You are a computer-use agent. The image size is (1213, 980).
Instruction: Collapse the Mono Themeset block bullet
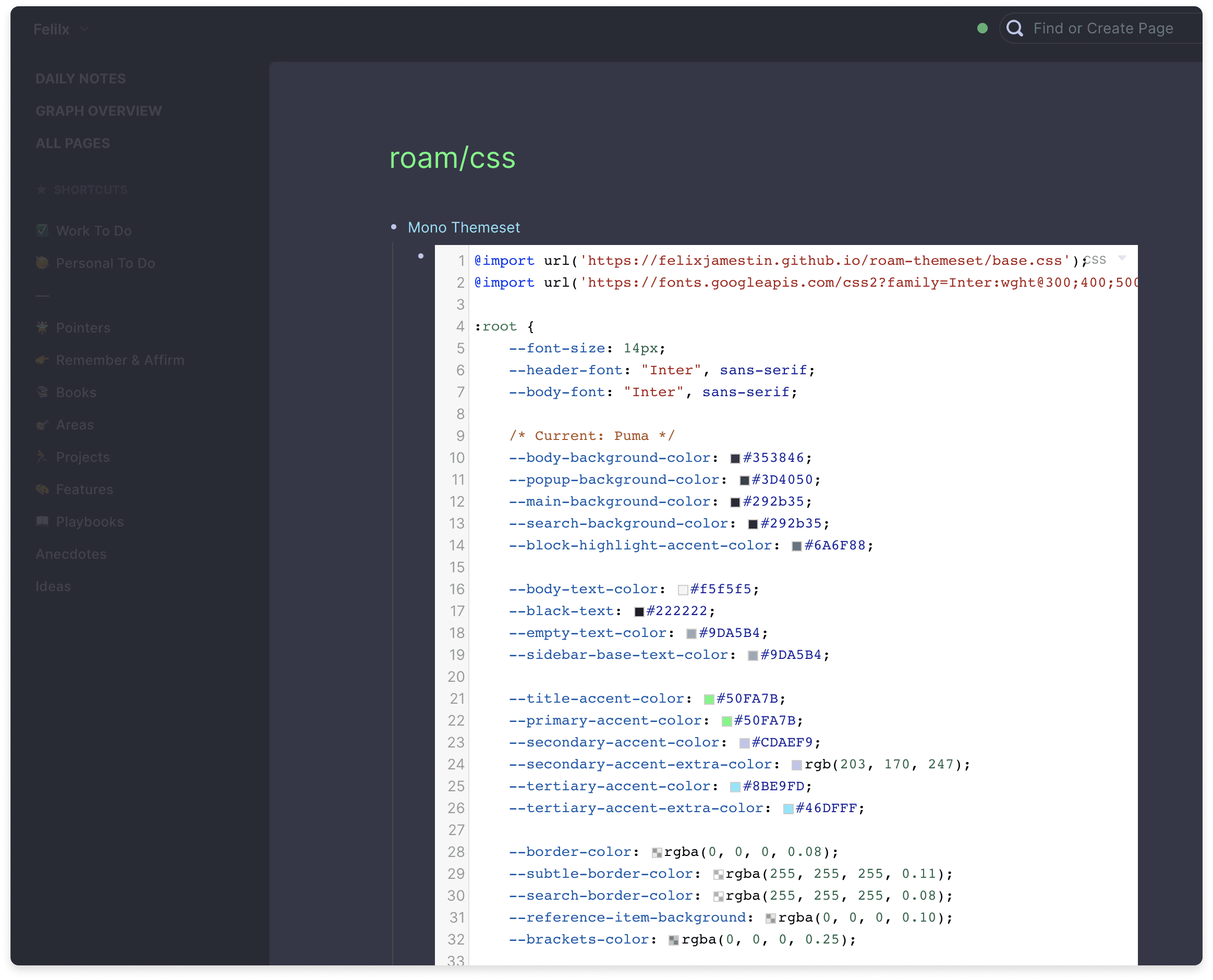(x=394, y=227)
